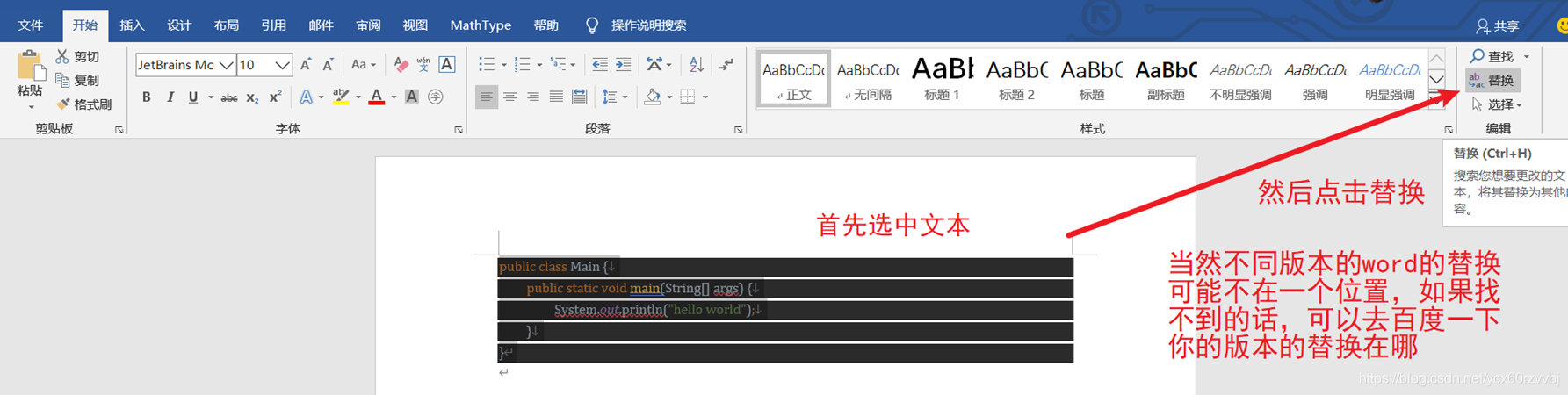Apply red font color

click(x=377, y=97)
